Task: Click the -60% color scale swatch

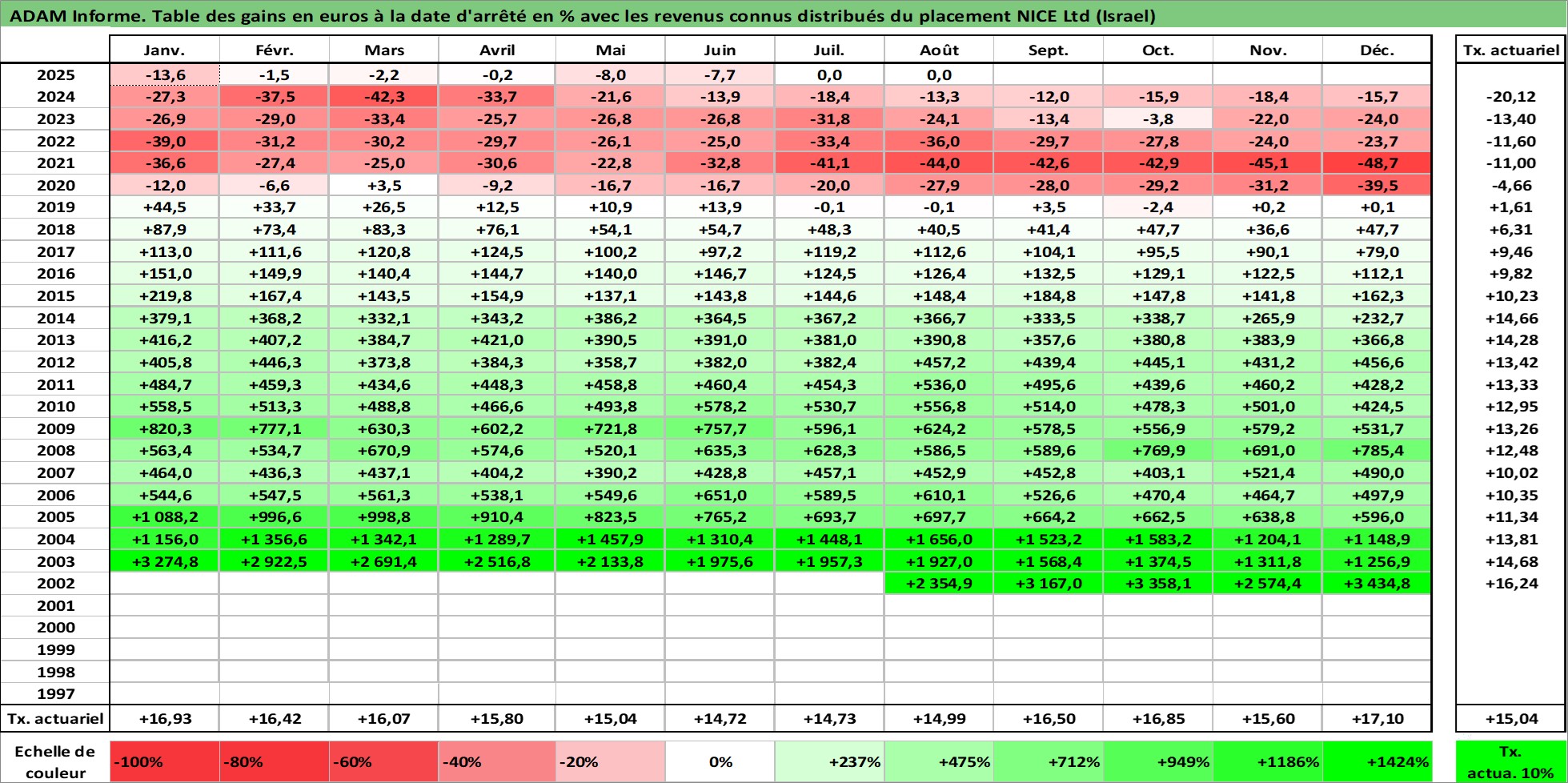Action: 383,761
